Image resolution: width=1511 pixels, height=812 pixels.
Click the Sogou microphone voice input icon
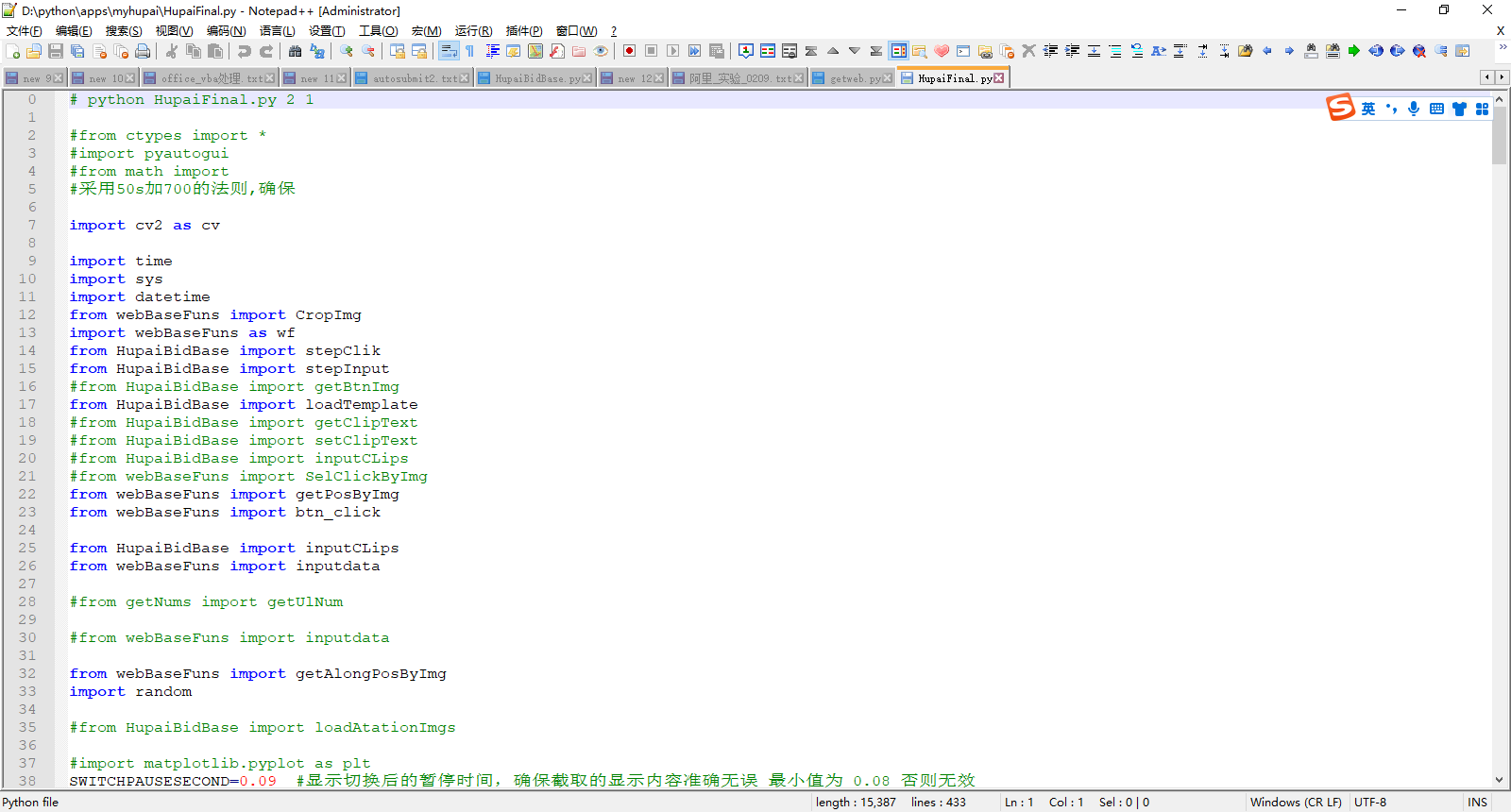point(1414,109)
